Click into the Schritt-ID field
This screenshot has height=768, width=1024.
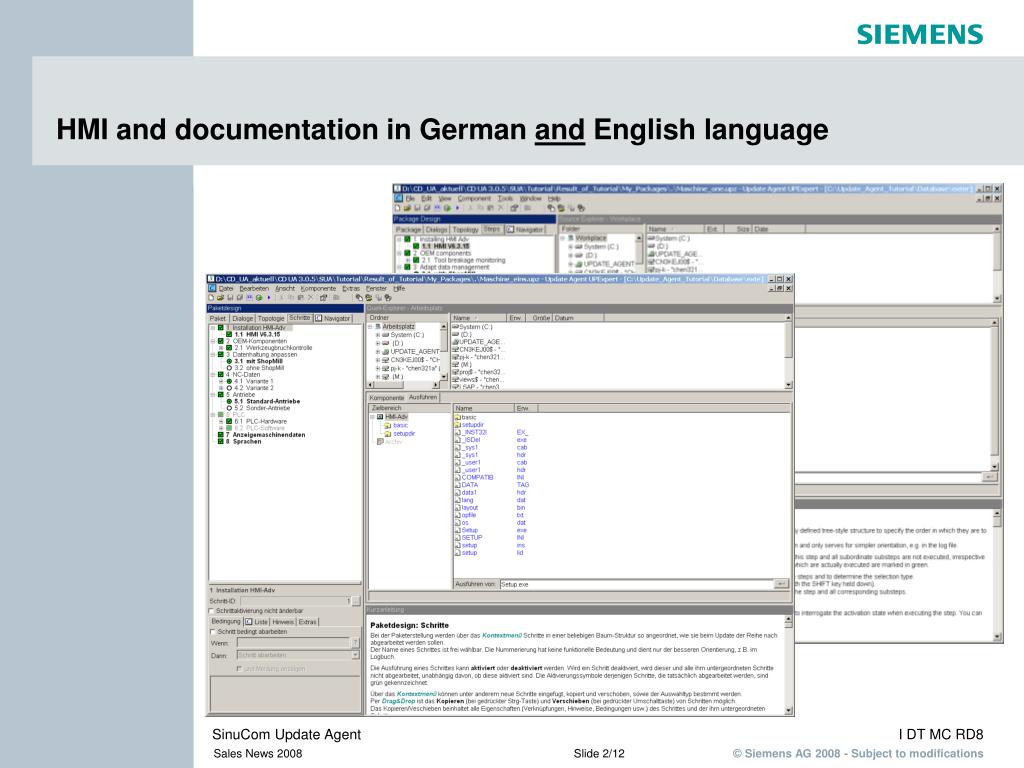pyautogui.click(x=295, y=601)
